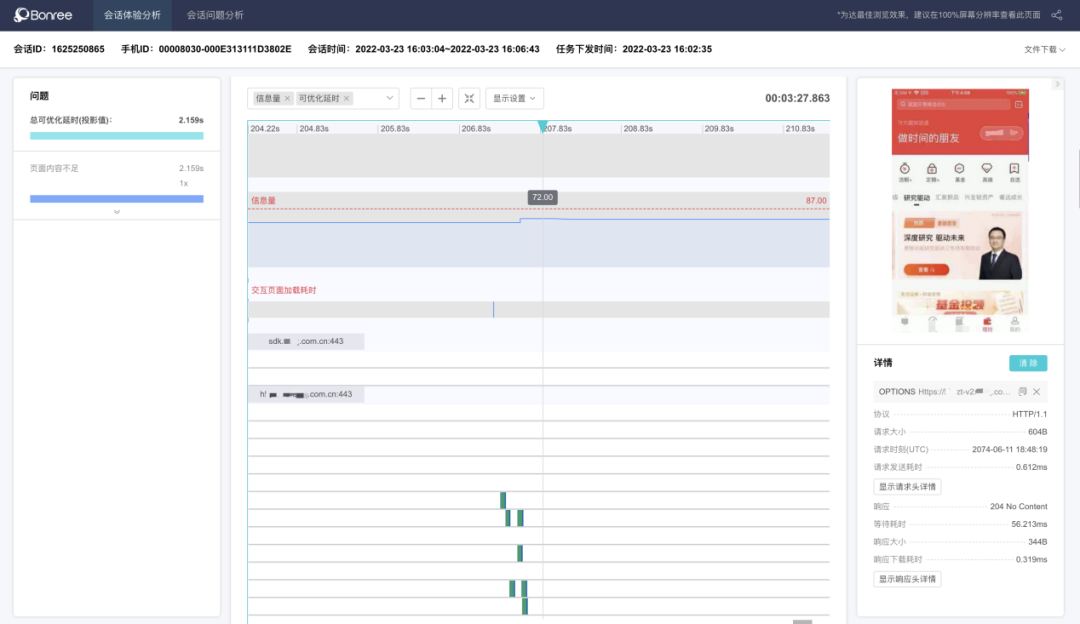This screenshot has height=624, width=1080.
Task: Click 显示请求头详情 button
Action: coord(907,487)
